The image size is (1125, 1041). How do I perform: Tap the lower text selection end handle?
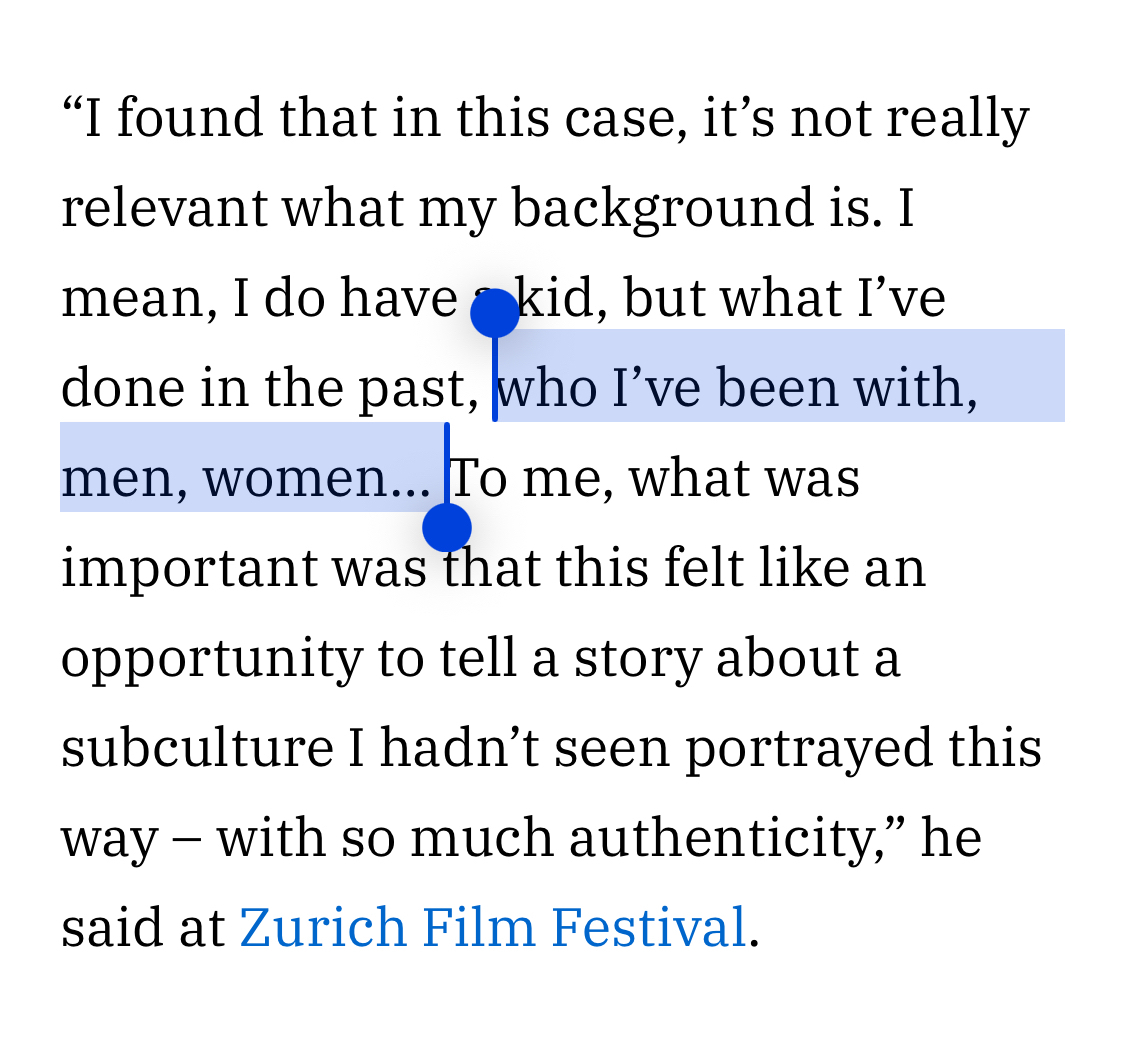[x=446, y=527]
